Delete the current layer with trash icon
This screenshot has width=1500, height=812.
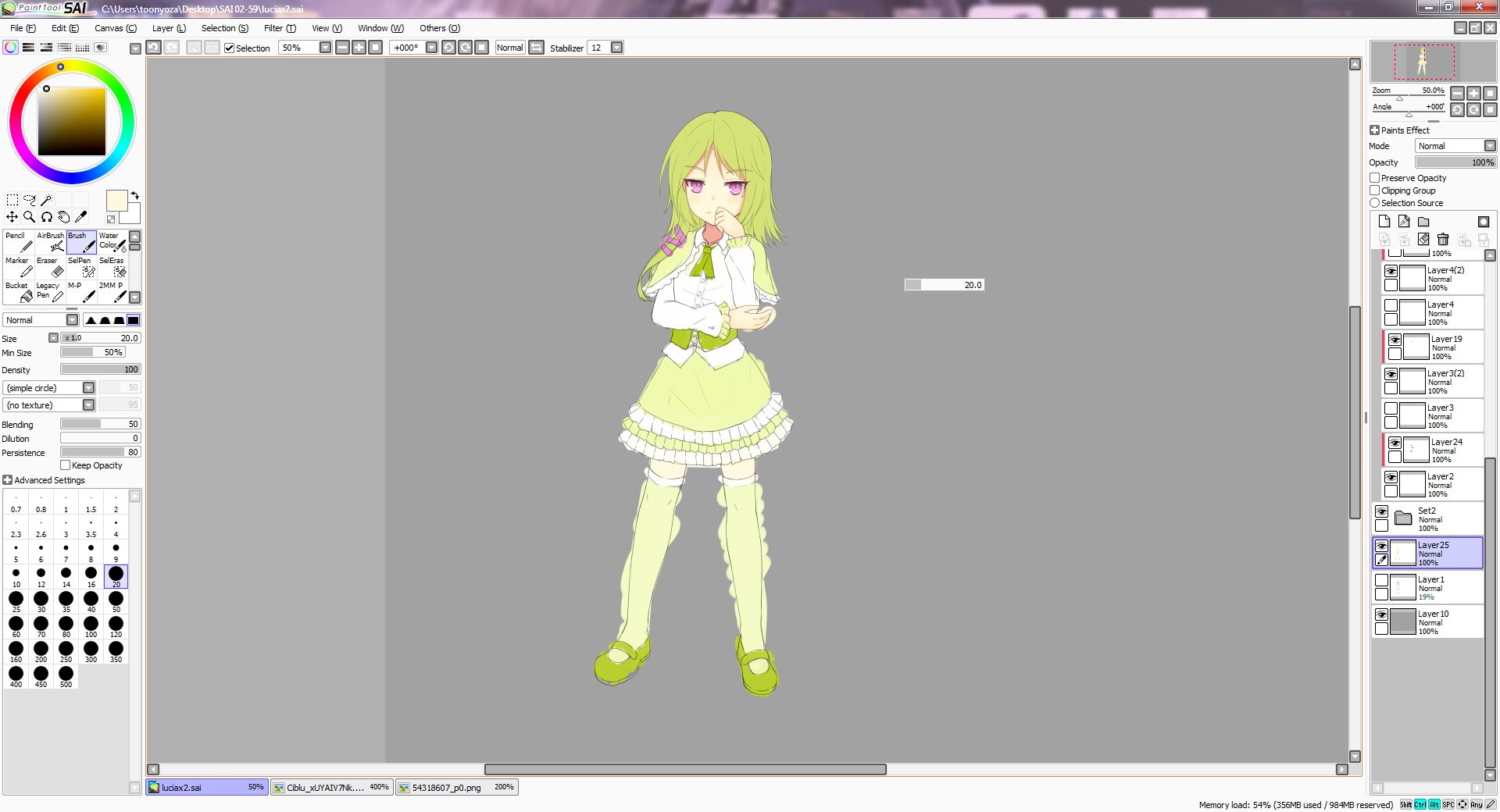click(1443, 239)
